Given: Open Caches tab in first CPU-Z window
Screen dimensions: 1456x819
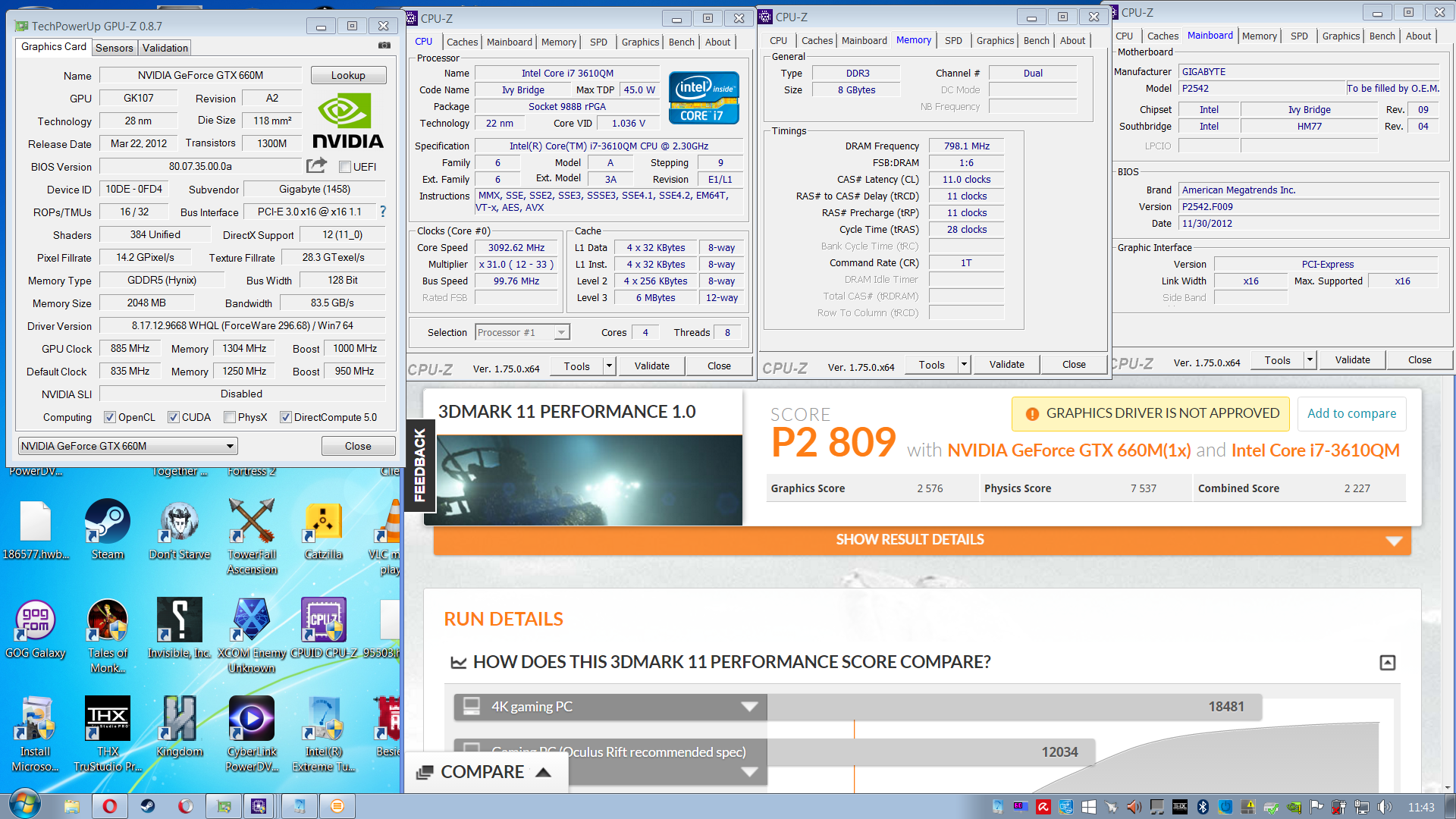Looking at the screenshot, I should pyautogui.click(x=462, y=42).
